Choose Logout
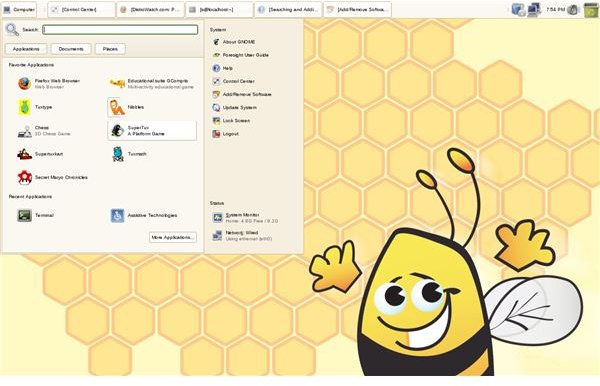Viewport: 600px width, 386px height. click(226, 134)
